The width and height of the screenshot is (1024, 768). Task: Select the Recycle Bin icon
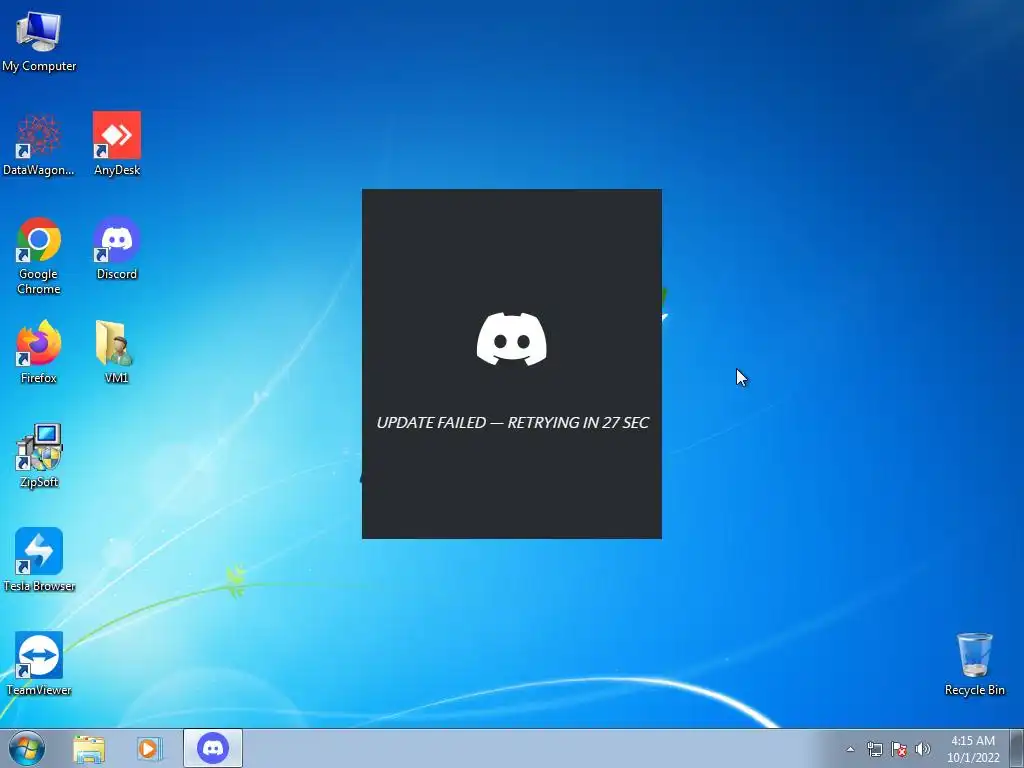pyautogui.click(x=974, y=664)
